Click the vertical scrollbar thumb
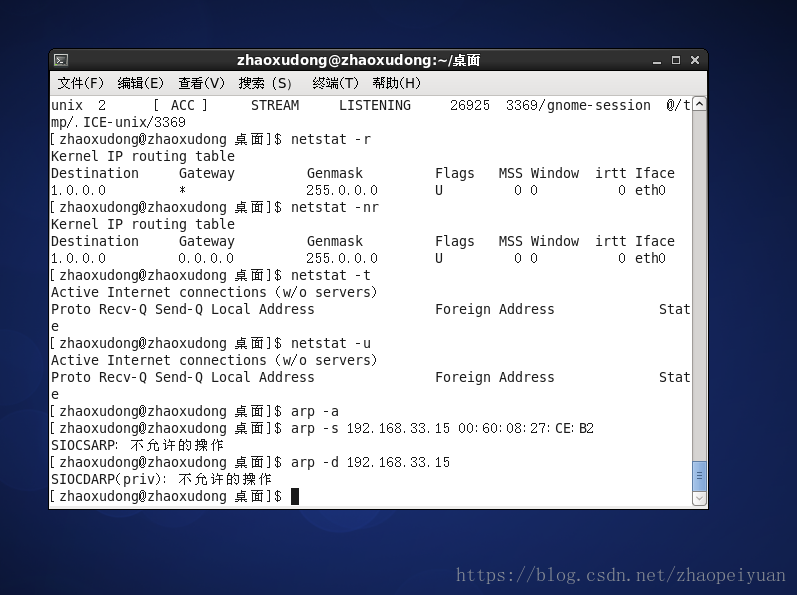 699,476
